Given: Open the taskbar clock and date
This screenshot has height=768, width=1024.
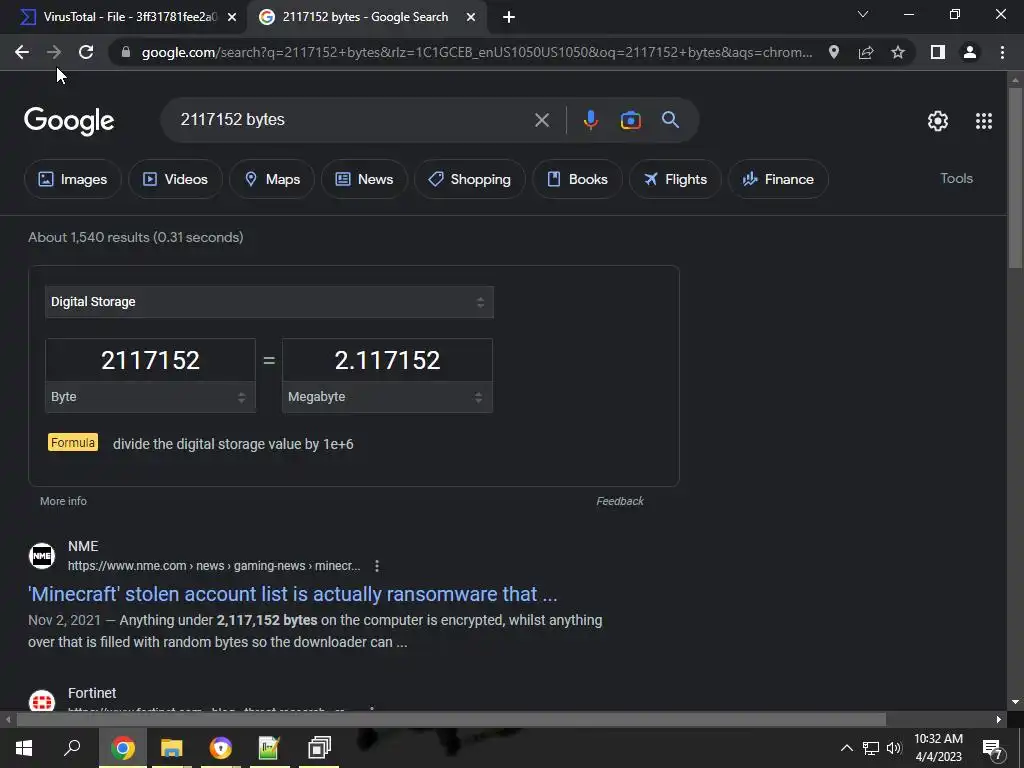Looking at the screenshot, I should pos(938,747).
